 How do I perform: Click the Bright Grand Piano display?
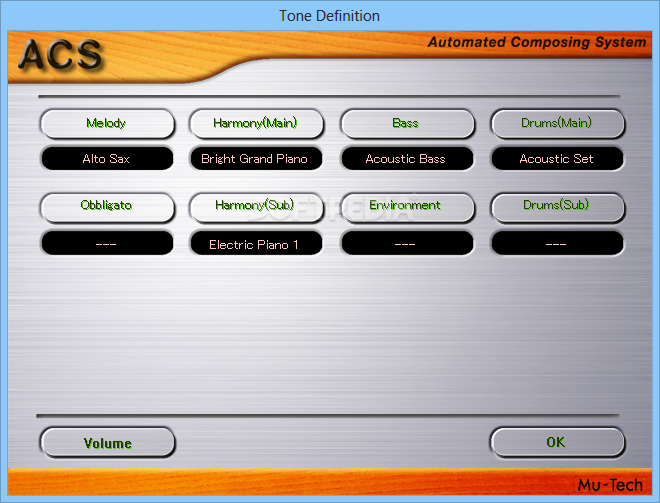pyautogui.click(x=256, y=159)
